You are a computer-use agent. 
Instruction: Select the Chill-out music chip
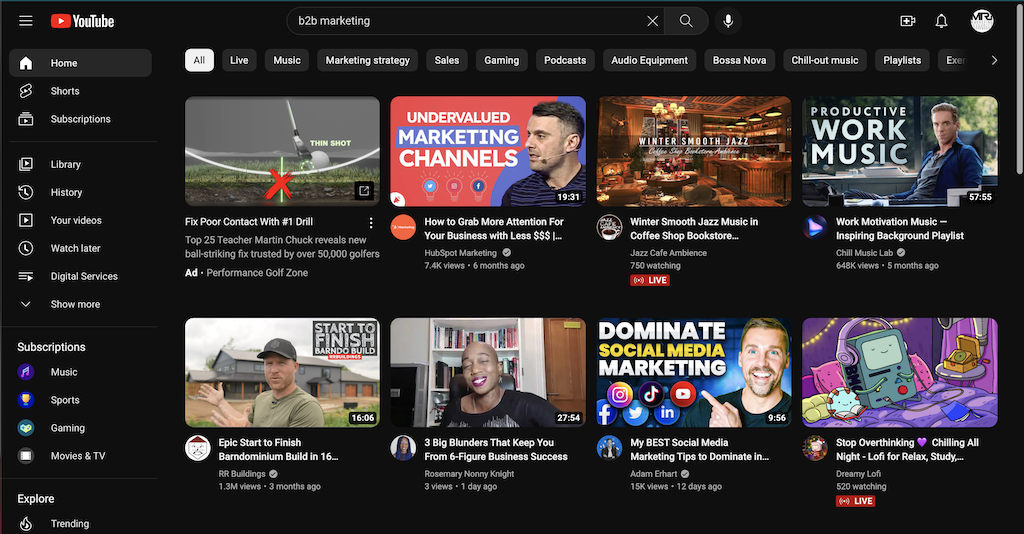[825, 60]
